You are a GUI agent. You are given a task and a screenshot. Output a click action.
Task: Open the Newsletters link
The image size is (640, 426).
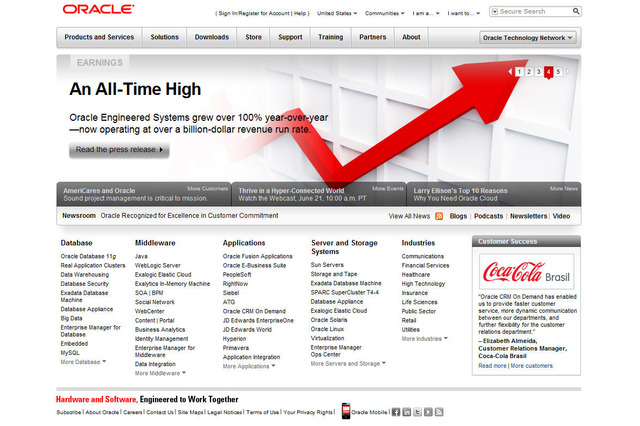point(528,216)
